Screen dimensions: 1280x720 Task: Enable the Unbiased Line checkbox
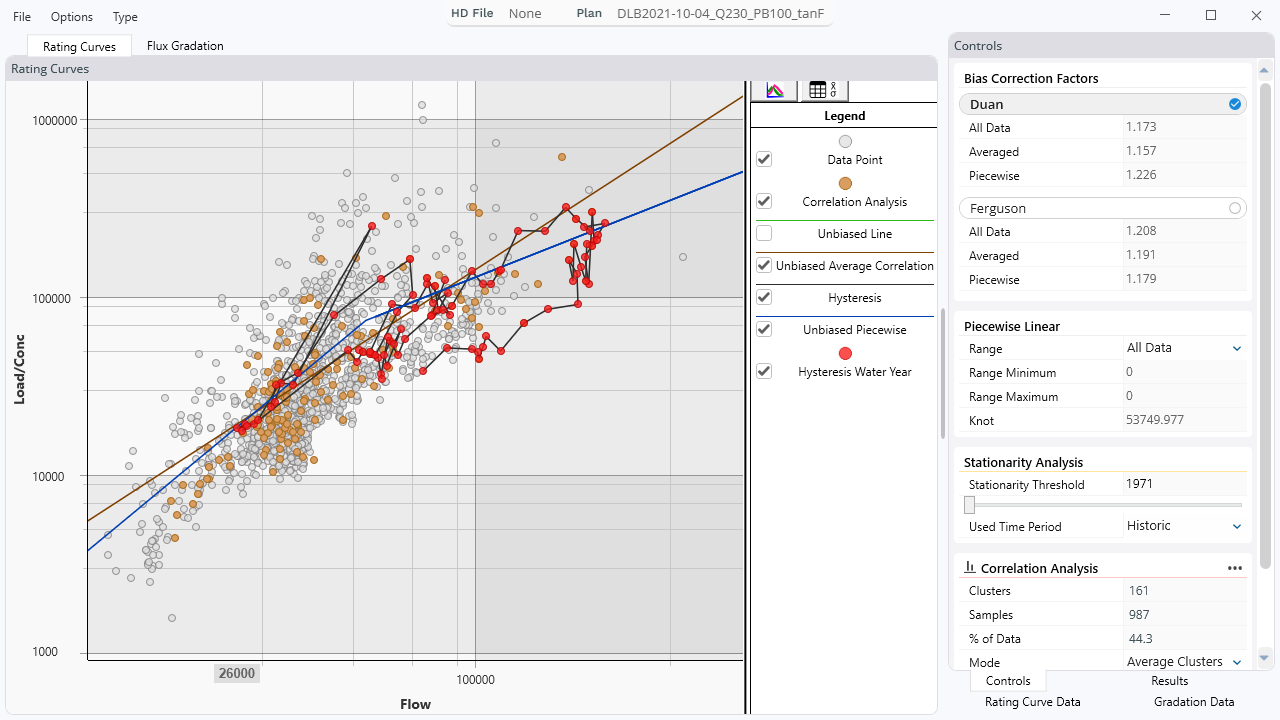pyautogui.click(x=764, y=234)
